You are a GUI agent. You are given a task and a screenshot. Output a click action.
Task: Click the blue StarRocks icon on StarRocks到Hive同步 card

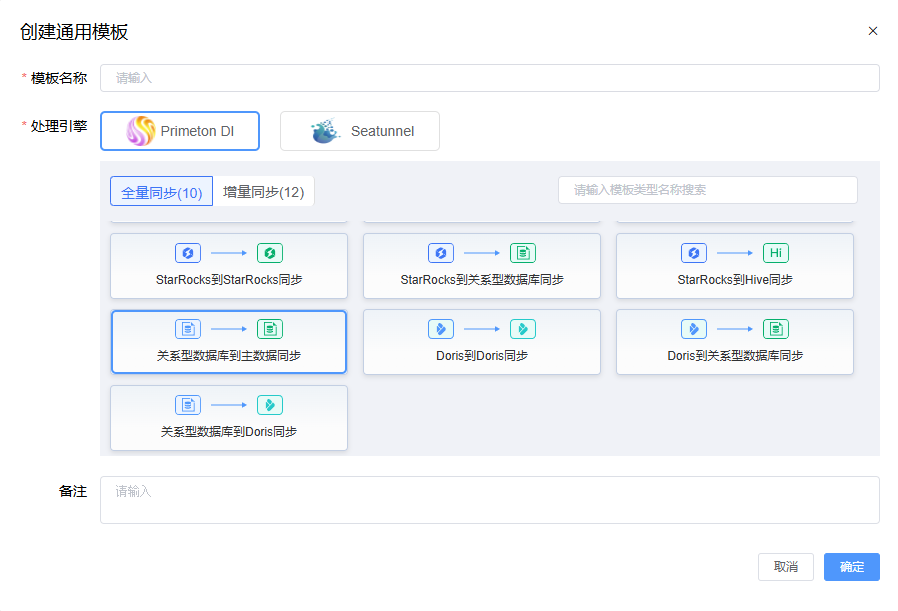(694, 253)
